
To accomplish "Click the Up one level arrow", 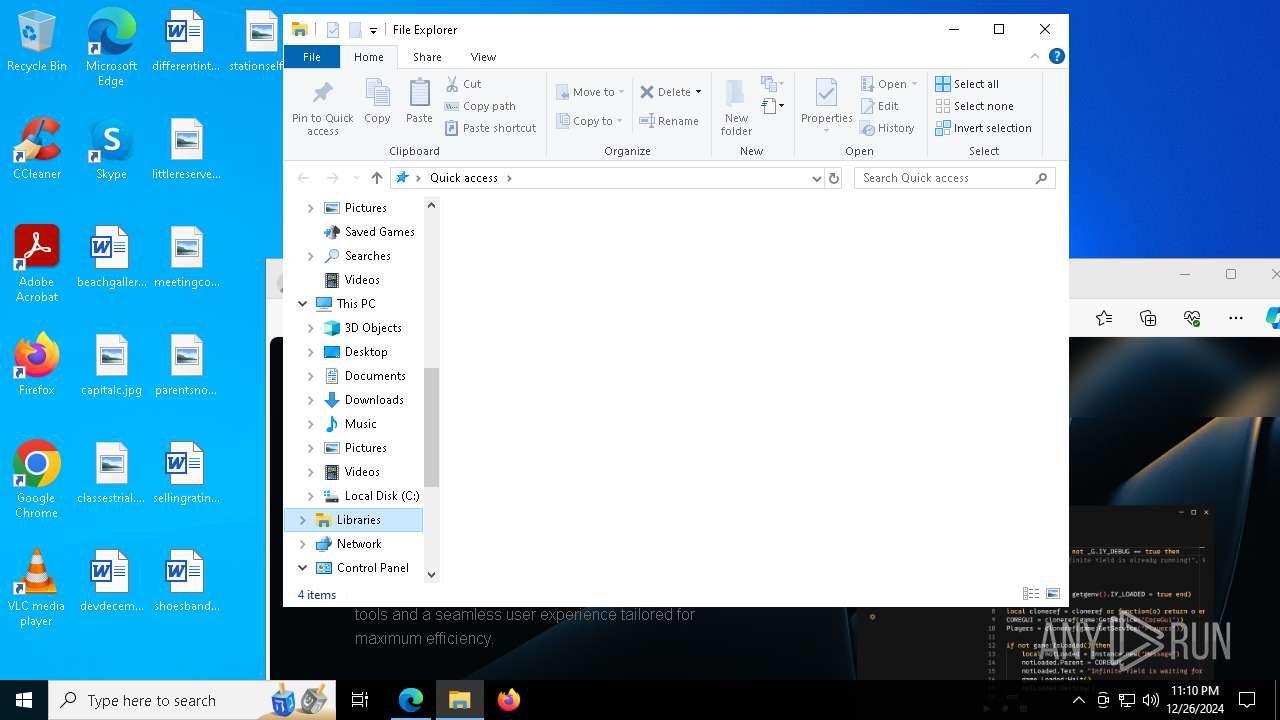I will [x=376, y=178].
